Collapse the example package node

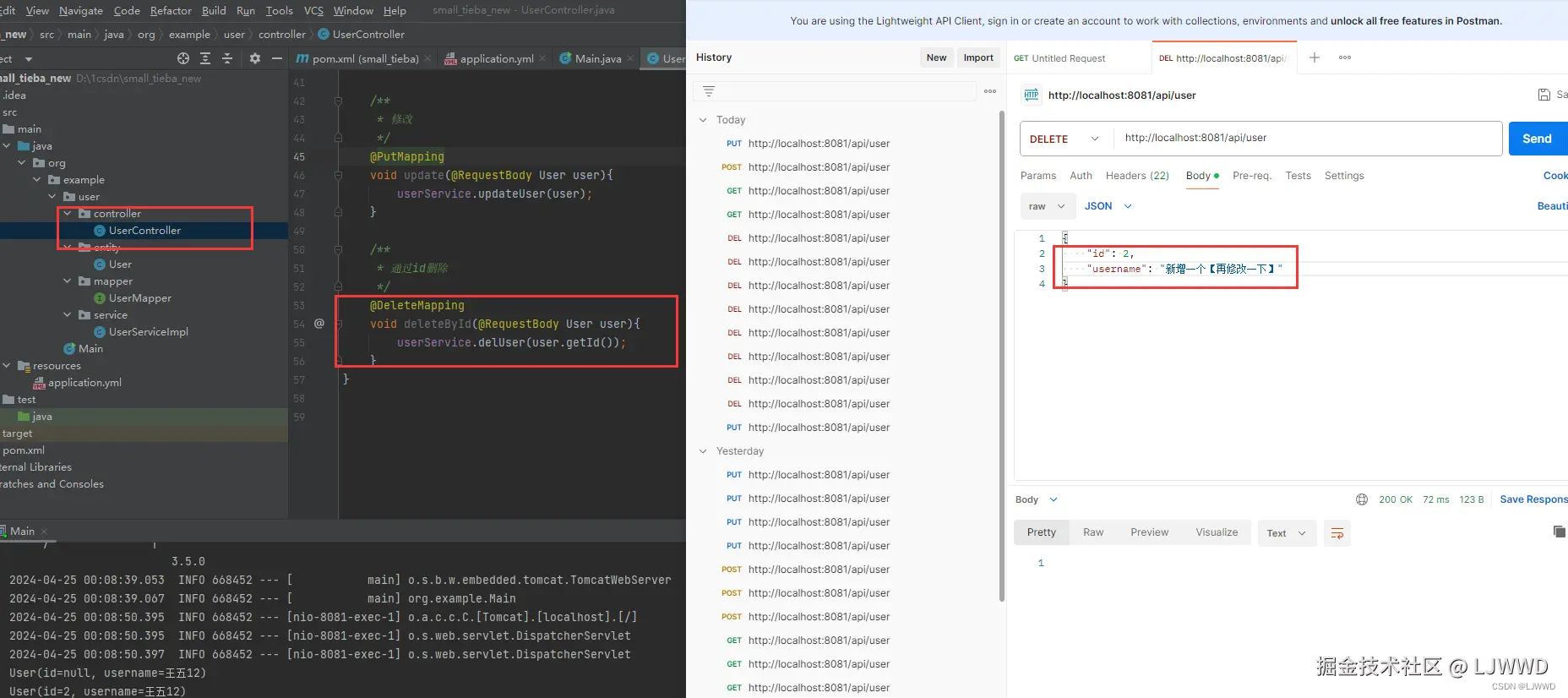[37, 180]
